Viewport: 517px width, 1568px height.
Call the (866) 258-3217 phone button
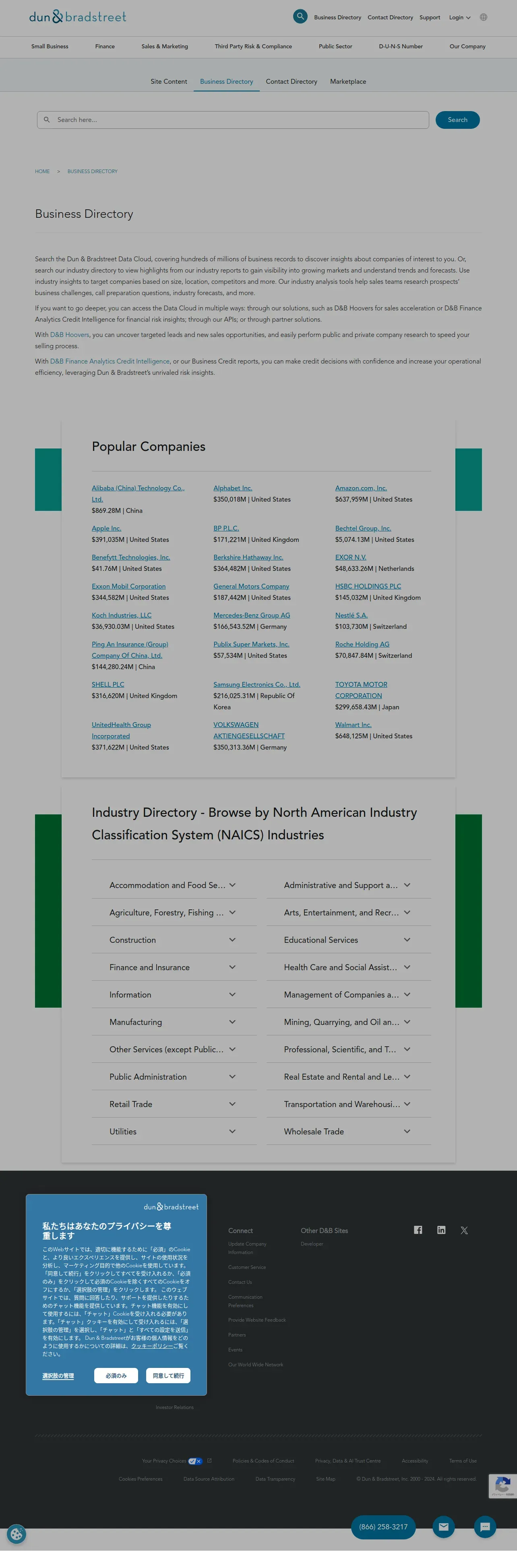point(383,1527)
